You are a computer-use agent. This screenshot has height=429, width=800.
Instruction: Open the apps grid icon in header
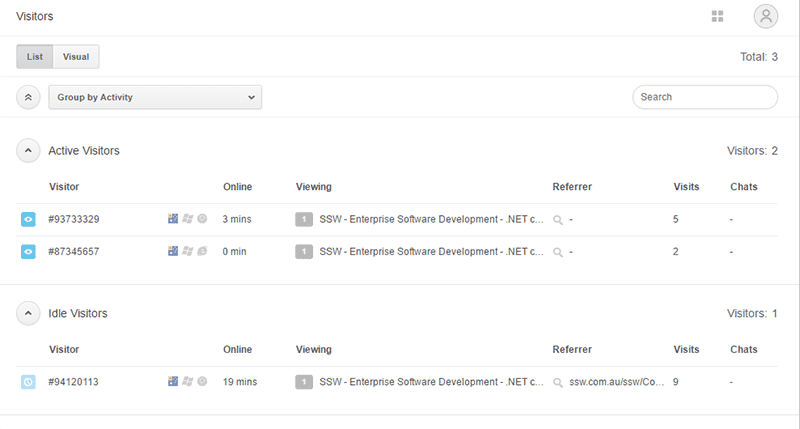[717, 16]
